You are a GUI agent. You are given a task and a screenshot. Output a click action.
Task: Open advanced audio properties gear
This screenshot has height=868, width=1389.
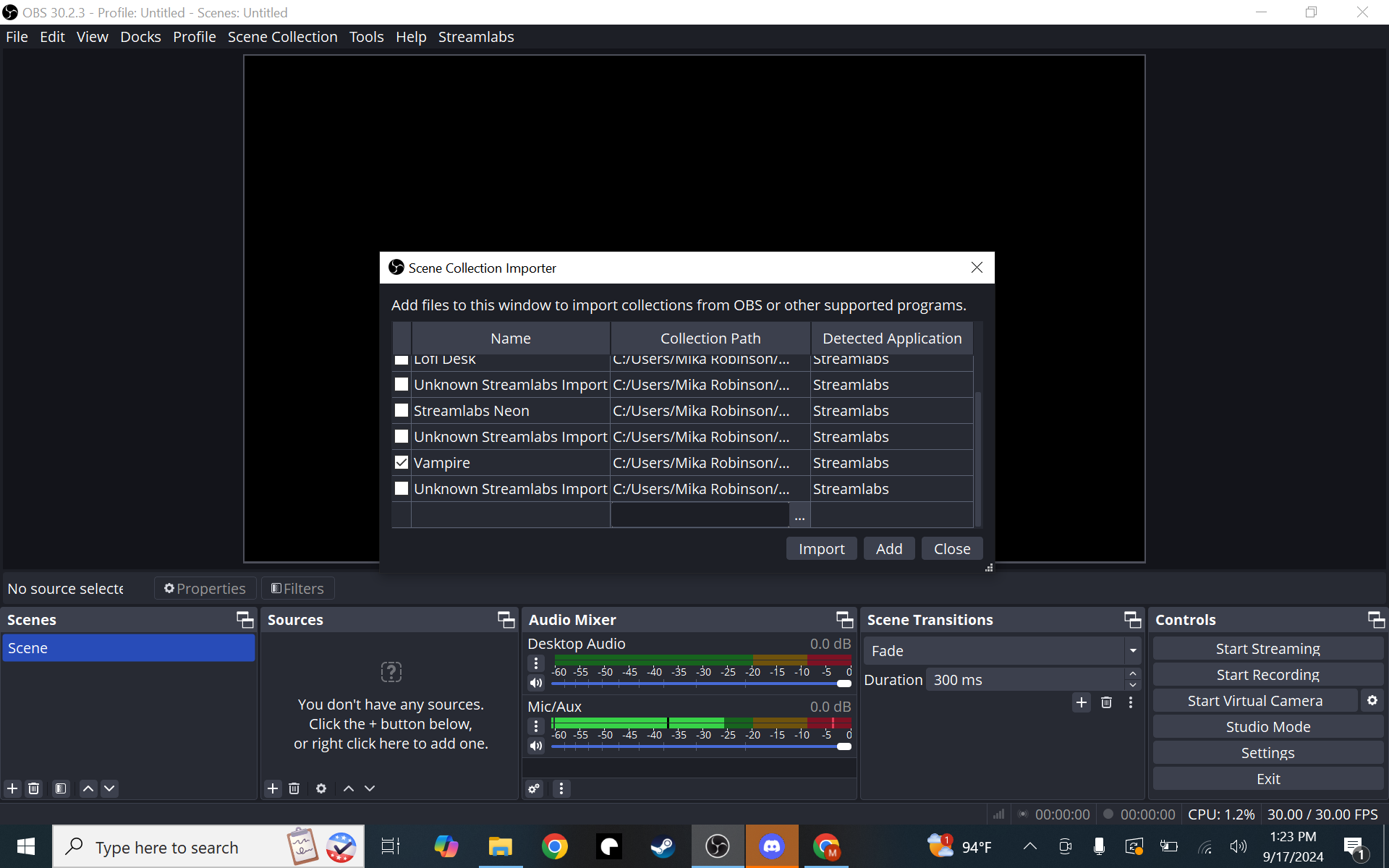click(x=534, y=788)
